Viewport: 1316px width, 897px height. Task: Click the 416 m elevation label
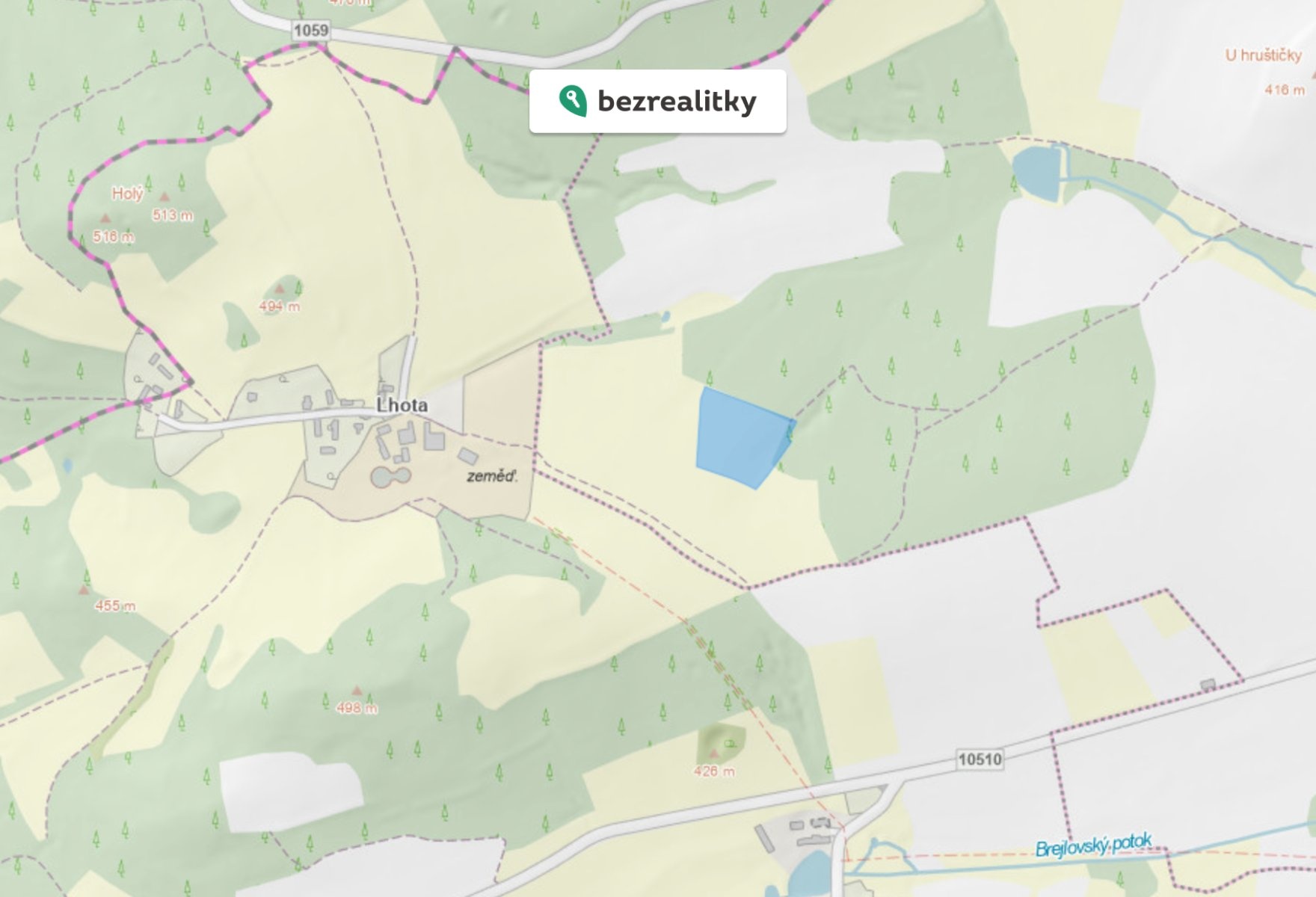pyautogui.click(x=1285, y=90)
